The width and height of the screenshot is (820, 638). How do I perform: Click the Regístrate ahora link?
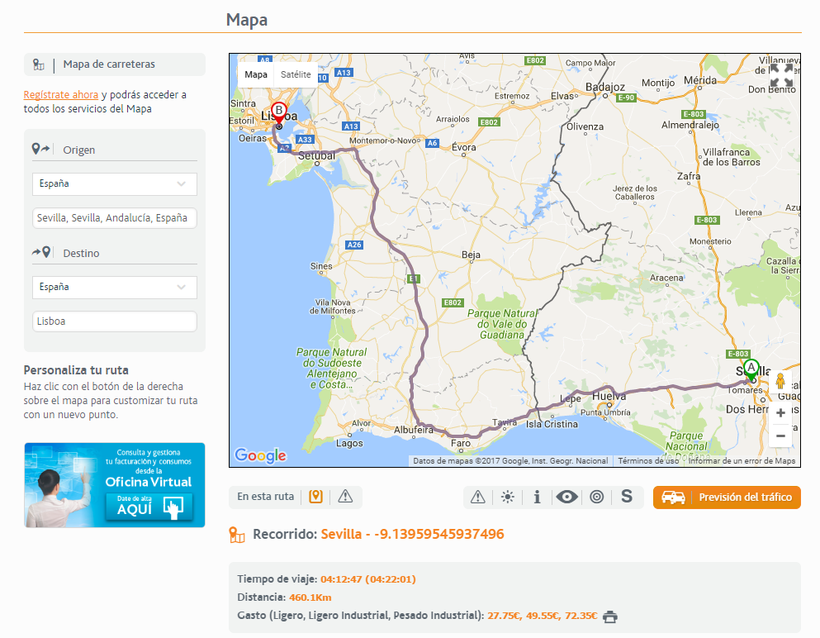coord(60,95)
